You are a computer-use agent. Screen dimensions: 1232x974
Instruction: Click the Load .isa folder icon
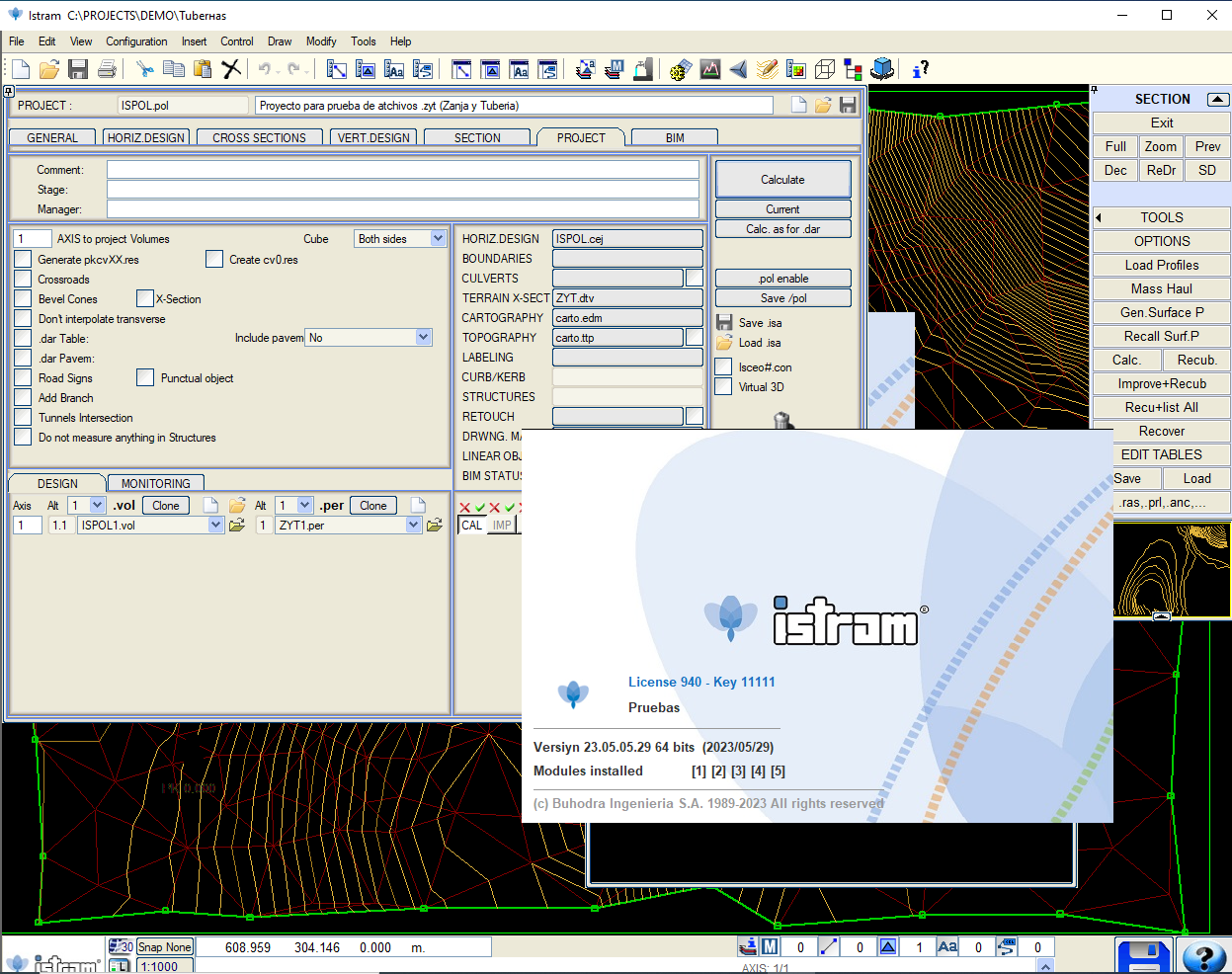click(724, 343)
